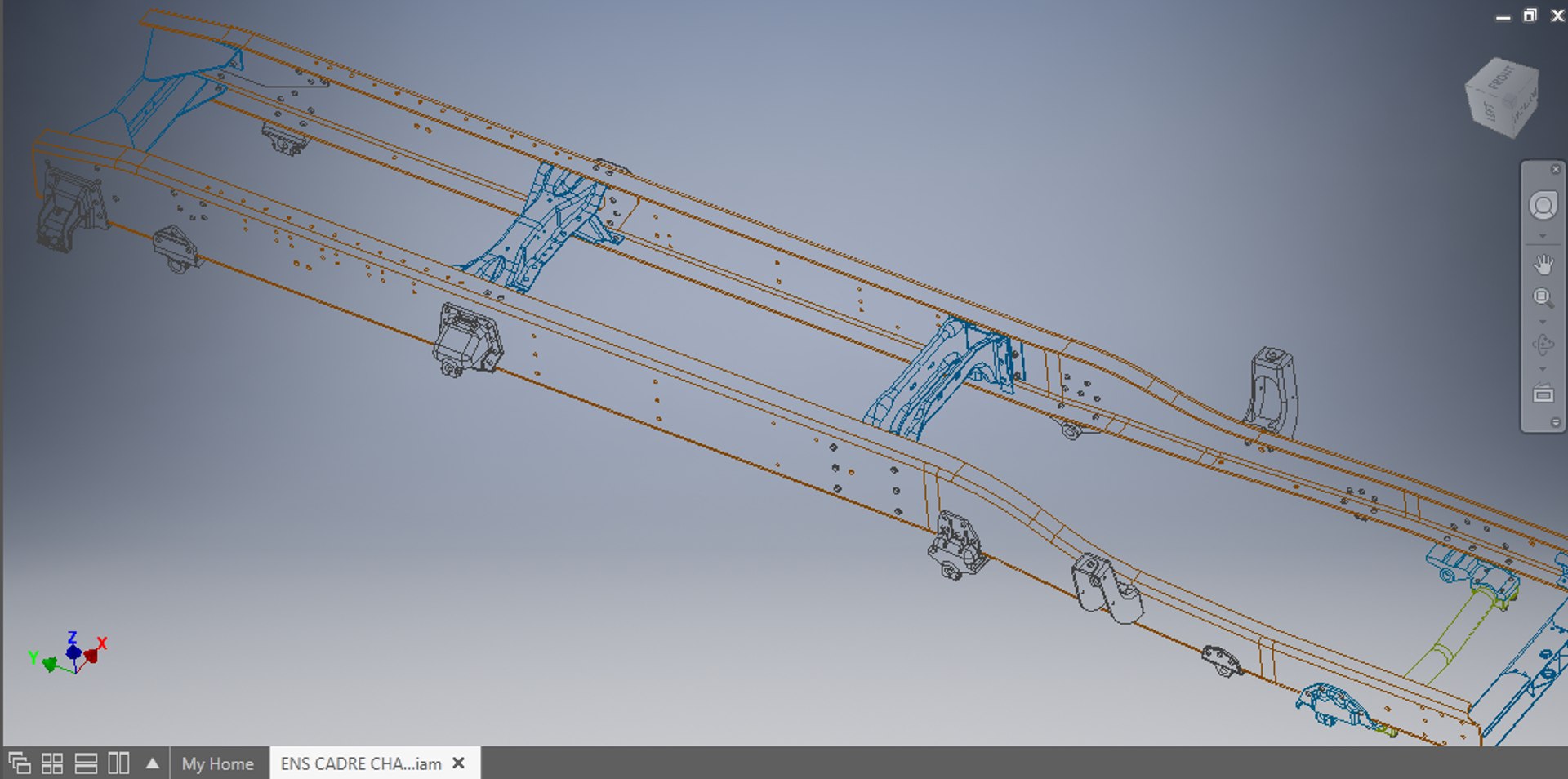Expand the document tabs menu arrow

click(152, 763)
